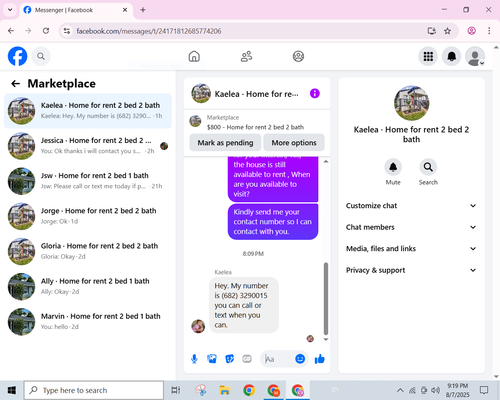
Task: Open a new browser tab
Action: (143, 10)
